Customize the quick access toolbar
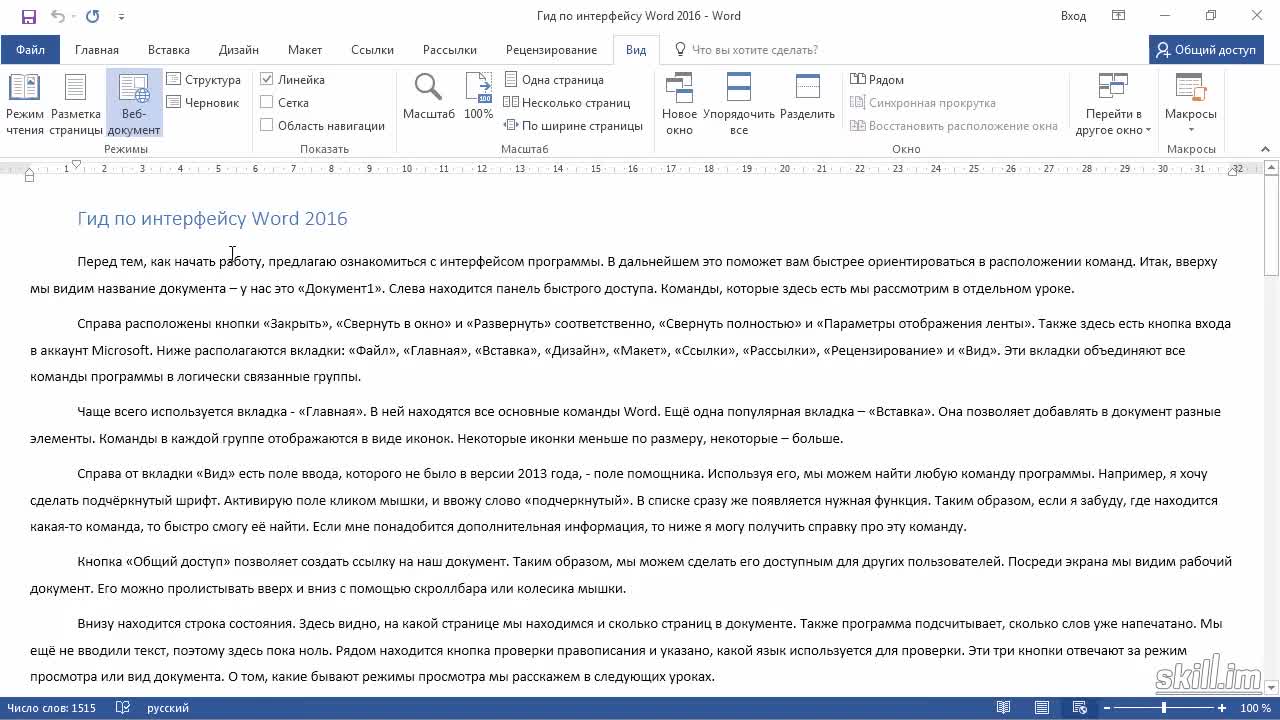Image resolution: width=1280 pixels, height=720 pixels. 122,16
